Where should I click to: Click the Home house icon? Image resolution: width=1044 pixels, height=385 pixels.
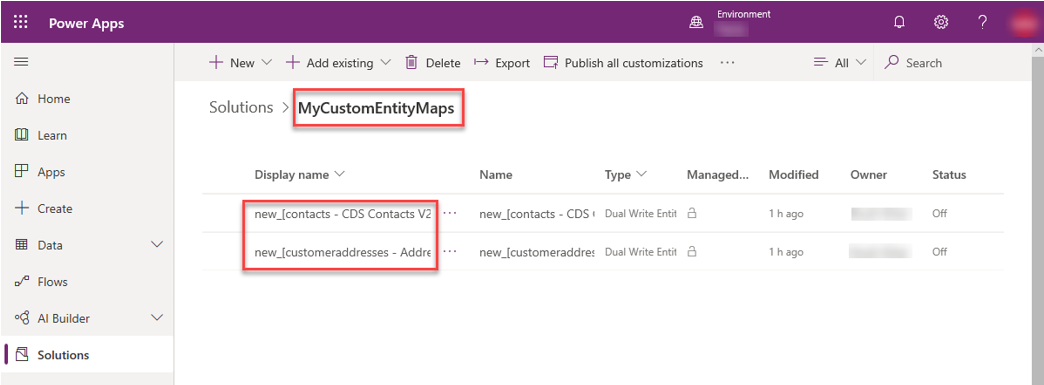(21, 99)
